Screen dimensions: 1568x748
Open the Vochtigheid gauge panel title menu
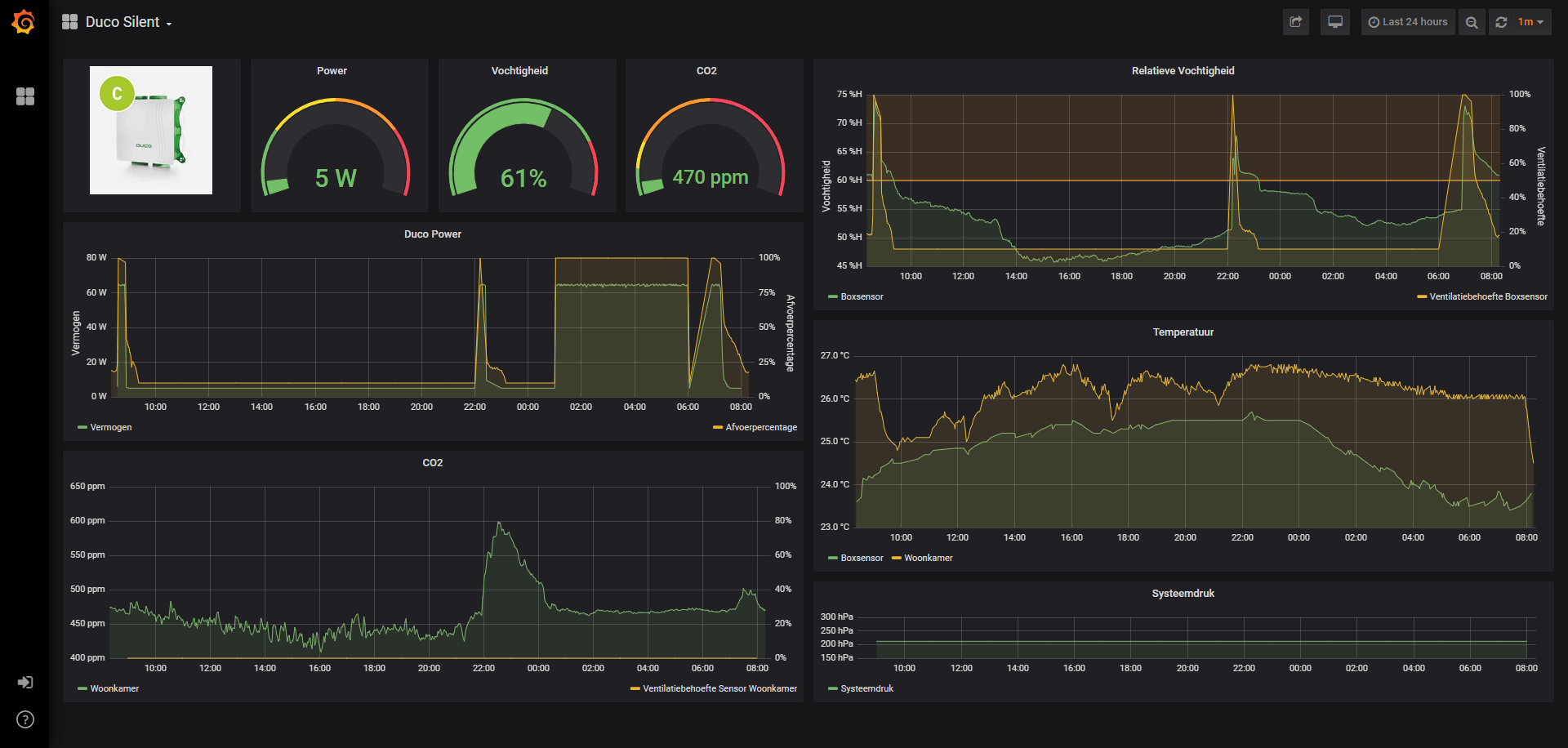pos(519,71)
